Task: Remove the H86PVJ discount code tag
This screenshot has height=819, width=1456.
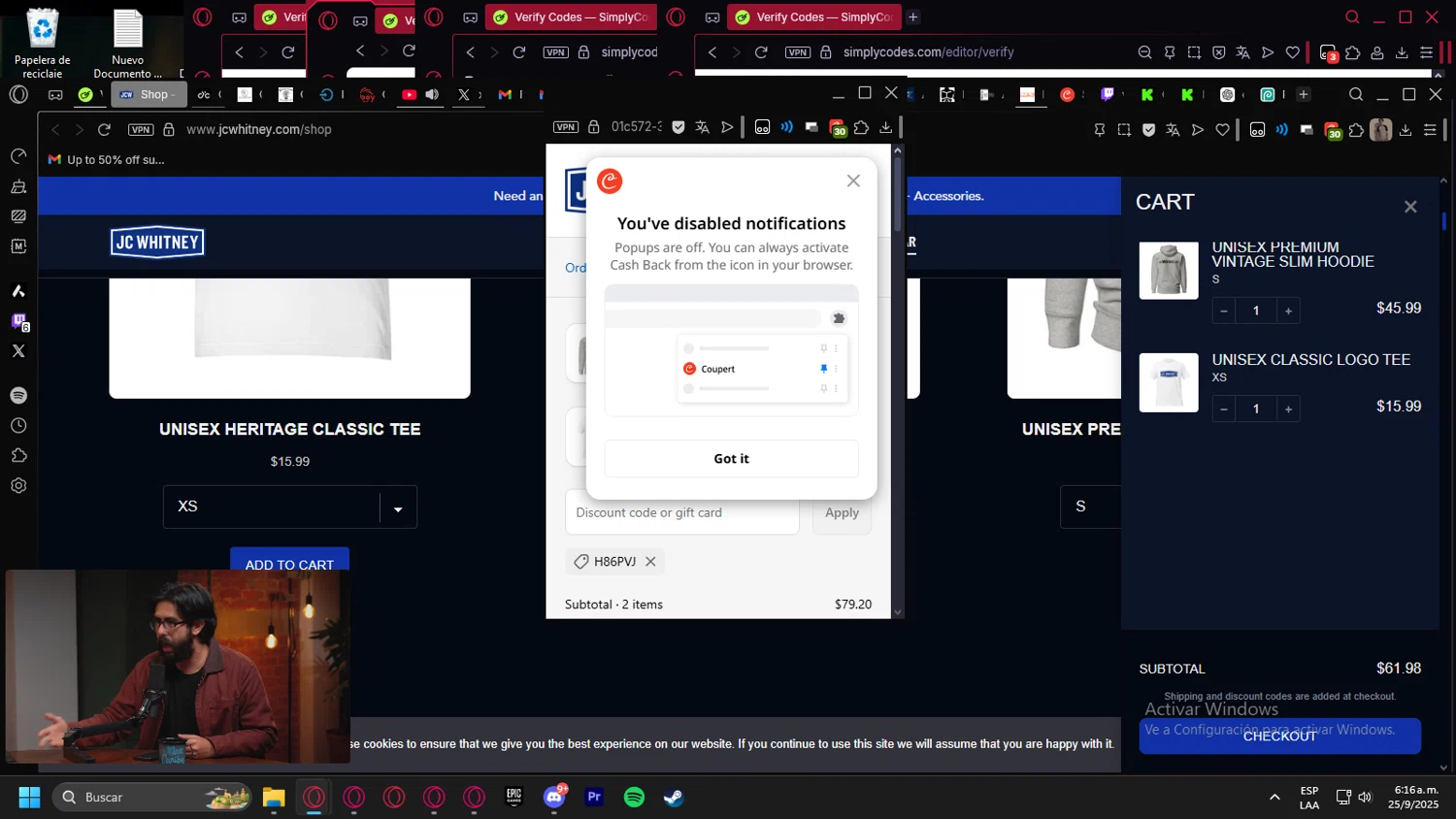Action: [650, 562]
